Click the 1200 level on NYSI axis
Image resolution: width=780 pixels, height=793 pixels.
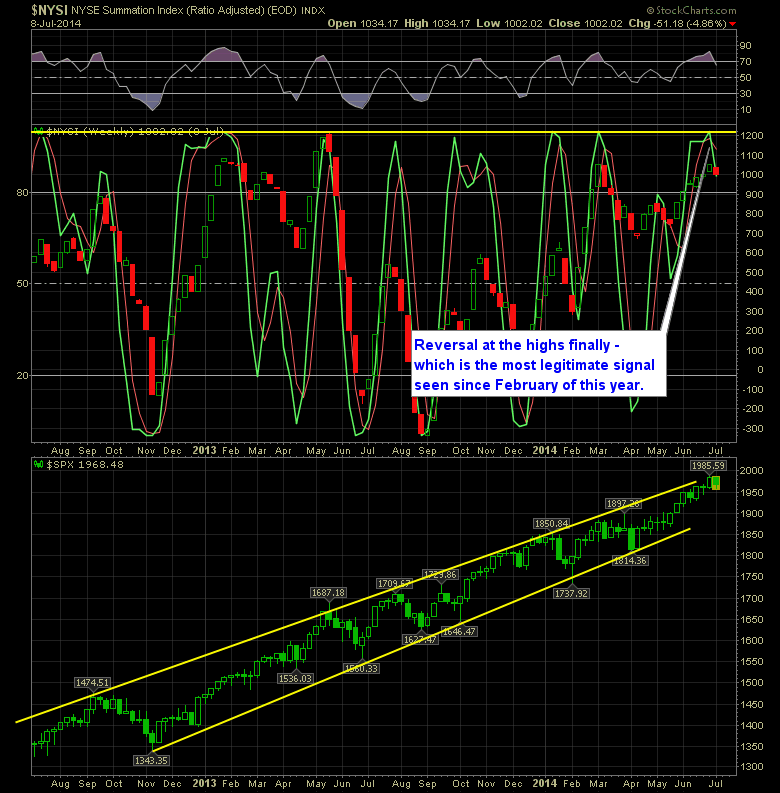click(751, 136)
